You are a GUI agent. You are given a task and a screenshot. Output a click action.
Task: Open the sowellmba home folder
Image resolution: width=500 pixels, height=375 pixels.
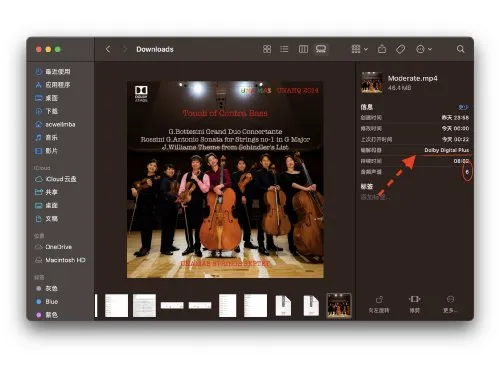pyautogui.click(x=55, y=124)
